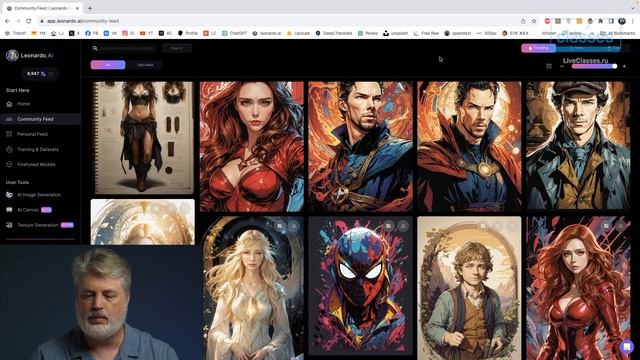Open the speedtest bookmark

[458, 33]
